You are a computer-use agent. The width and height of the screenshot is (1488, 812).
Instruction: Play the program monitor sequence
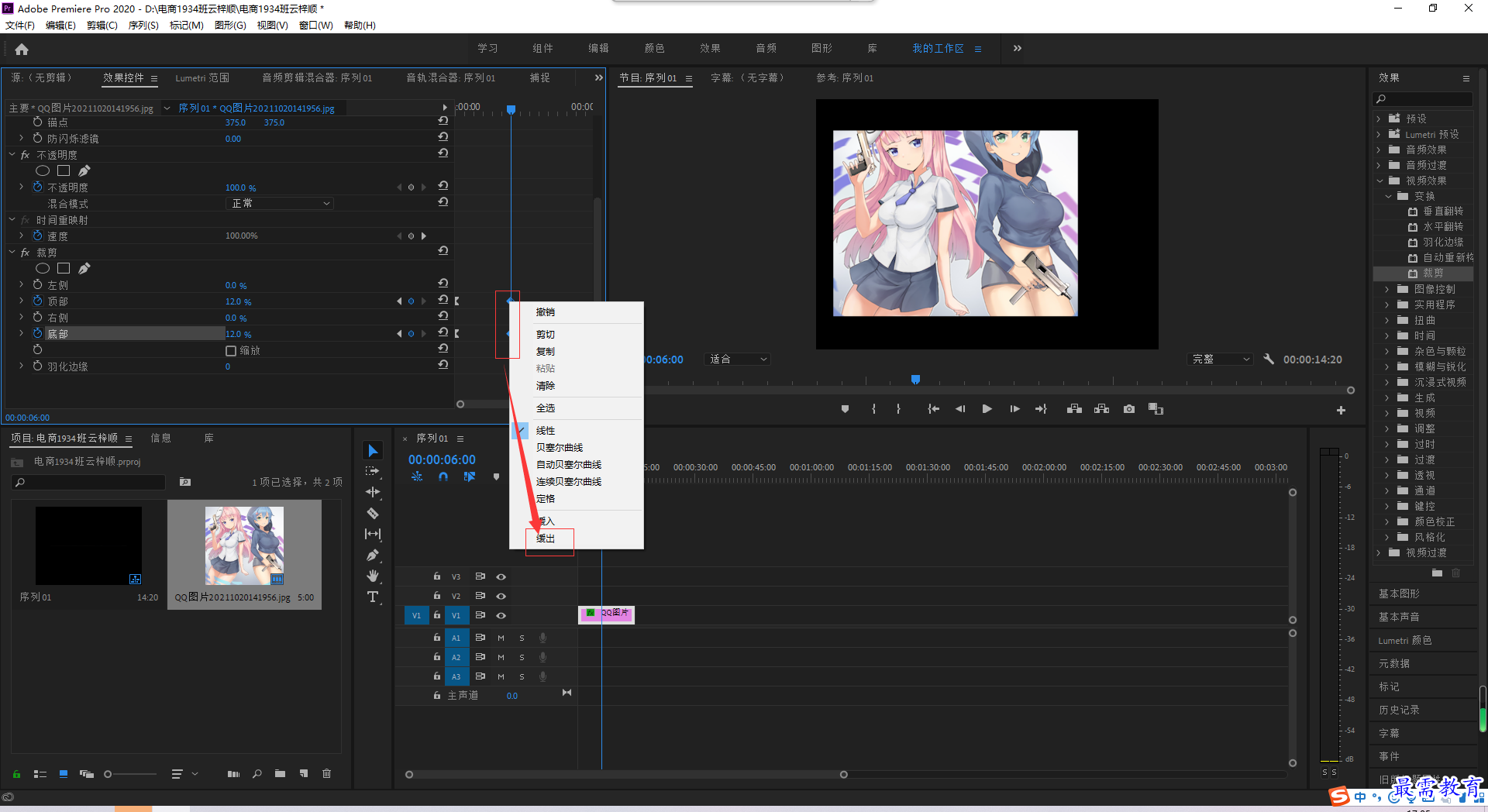pyautogui.click(x=987, y=409)
